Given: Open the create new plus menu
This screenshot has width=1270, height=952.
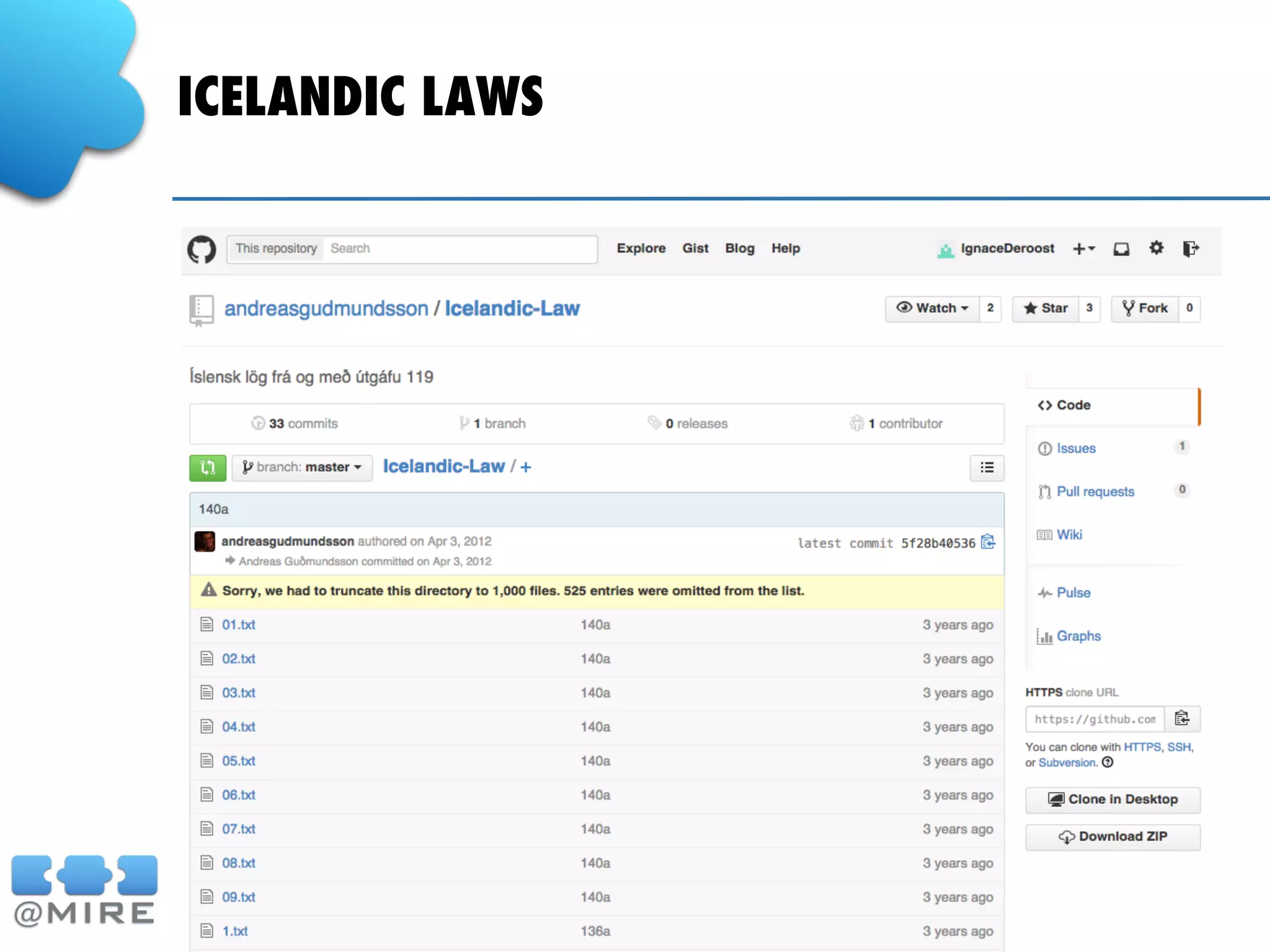Looking at the screenshot, I should point(1084,249).
